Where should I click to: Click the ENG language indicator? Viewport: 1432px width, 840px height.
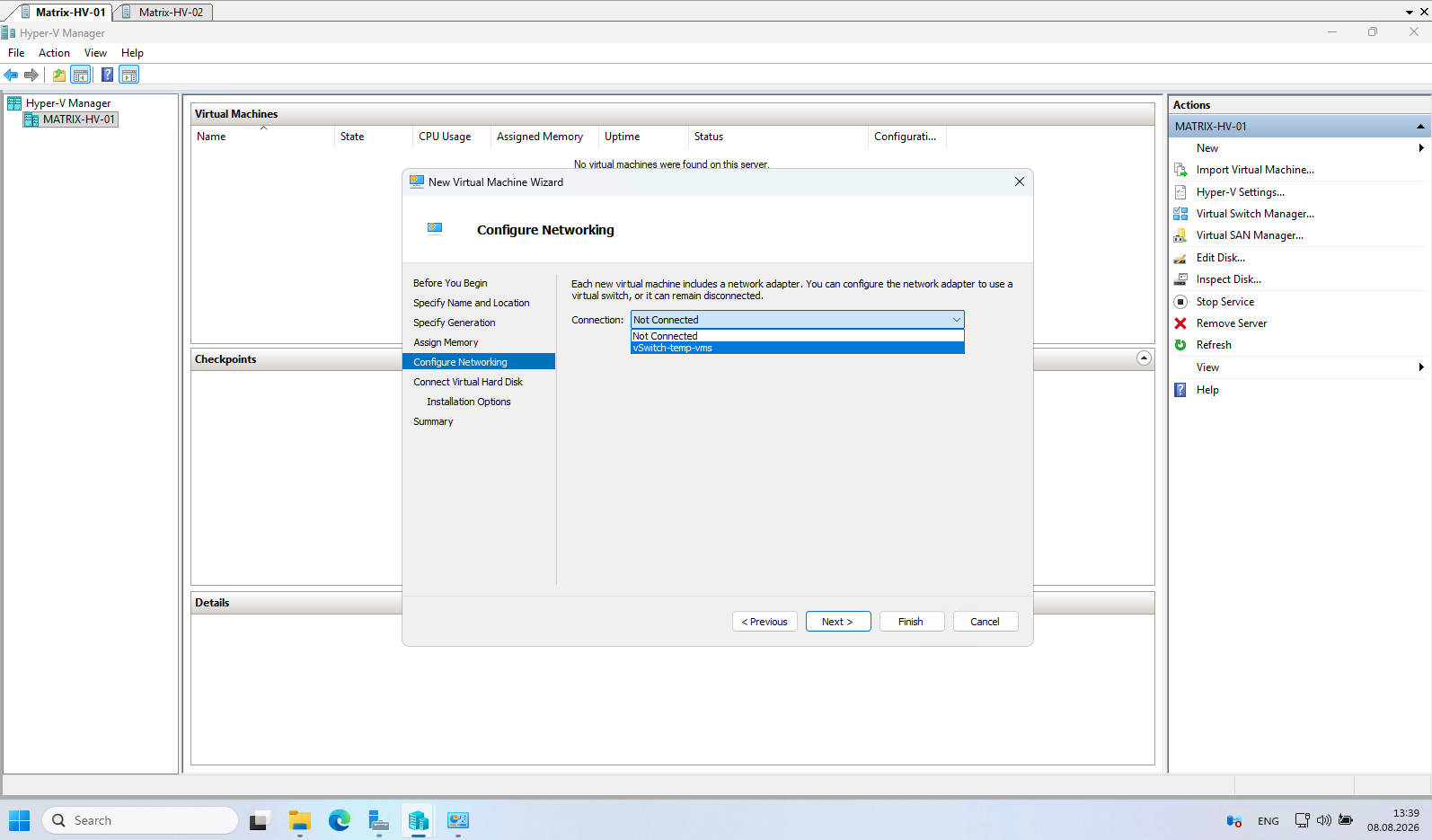pos(1268,821)
